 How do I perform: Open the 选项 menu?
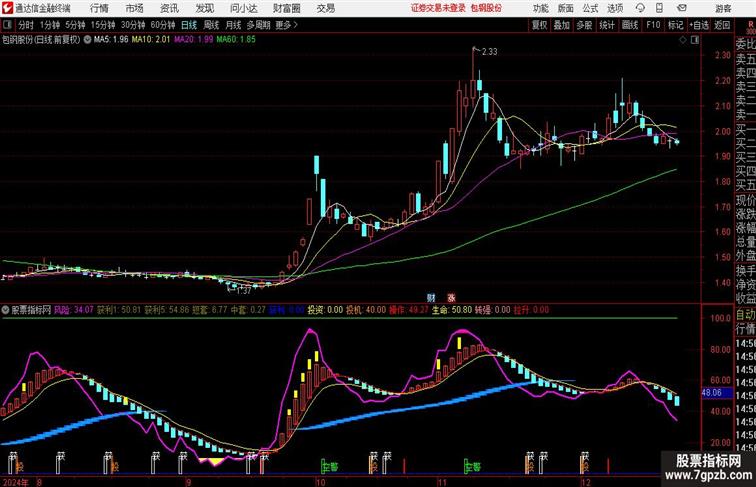point(615,8)
